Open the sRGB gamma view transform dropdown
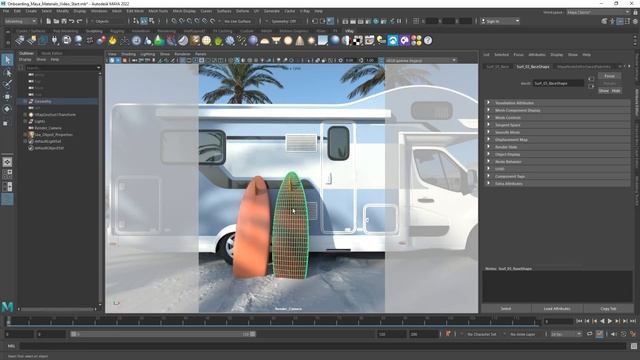This screenshot has height=360, width=640. pyautogui.click(x=421, y=60)
